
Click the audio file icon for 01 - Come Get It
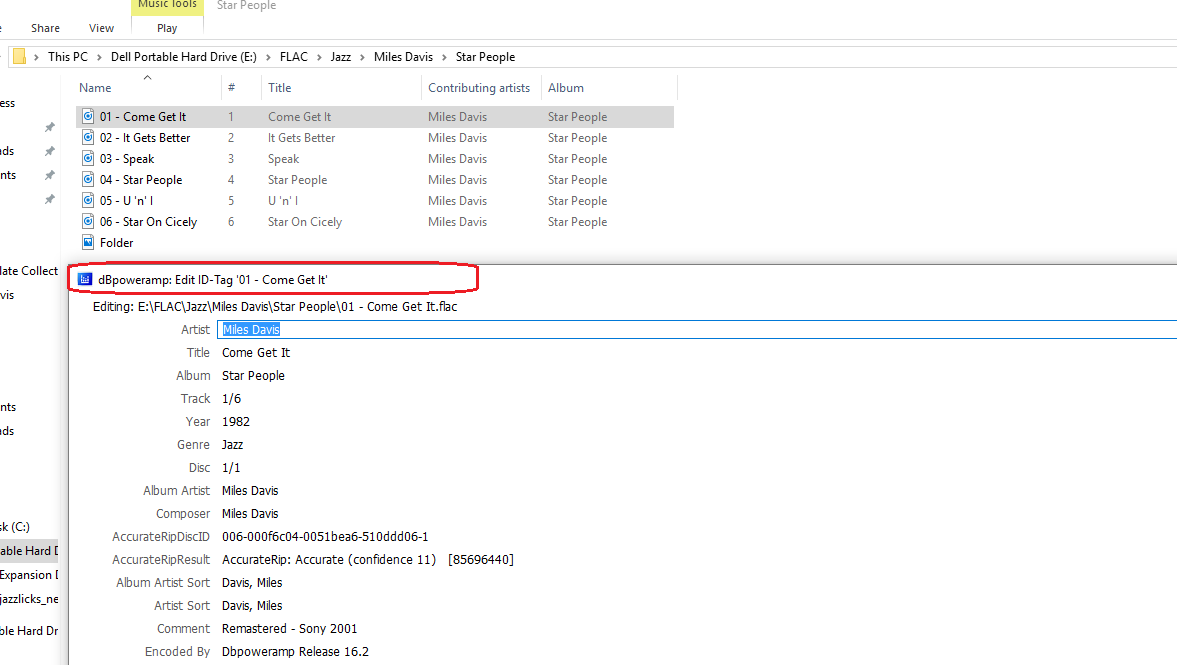tap(88, 117)
